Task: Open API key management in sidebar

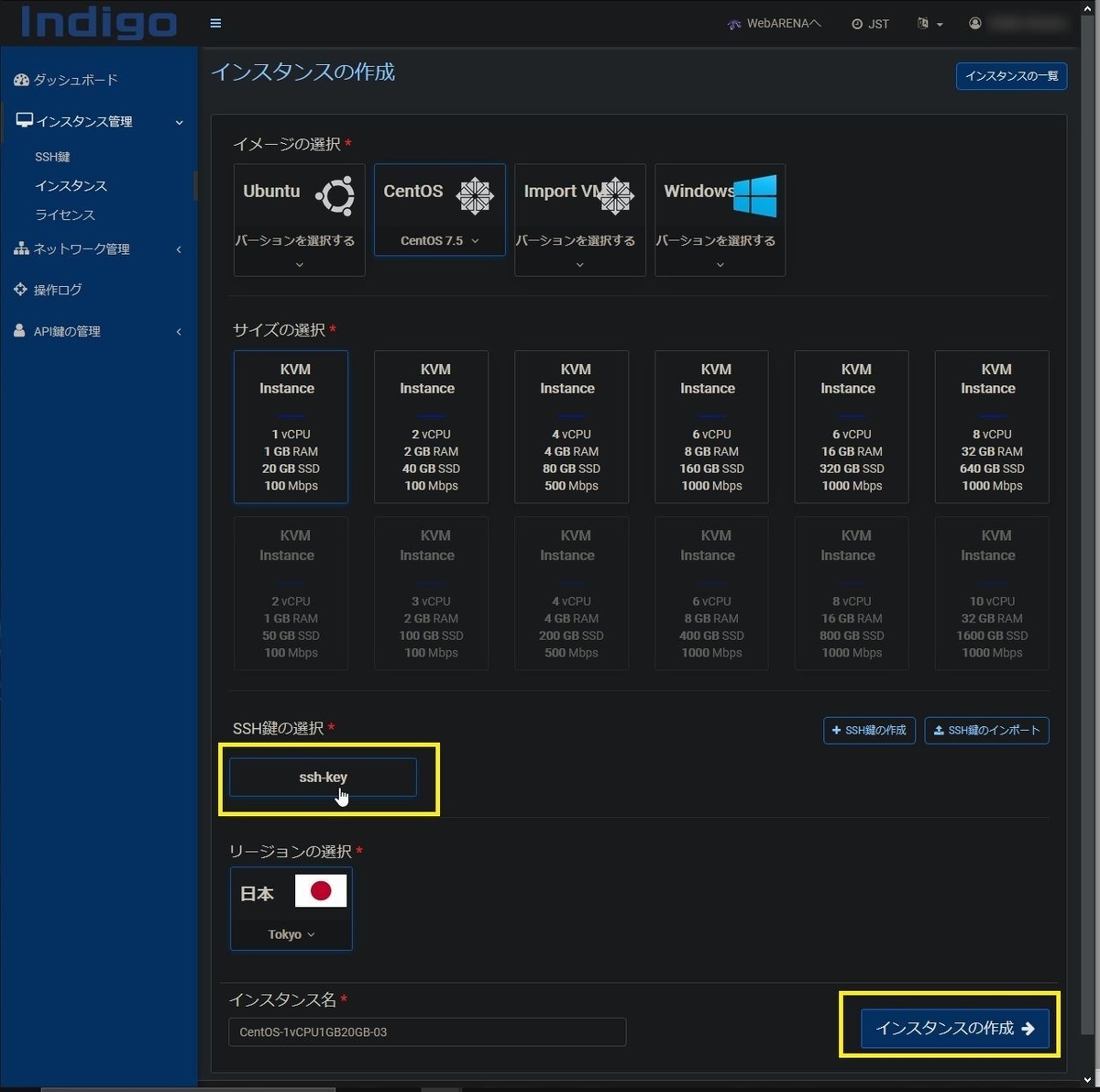Action: coord(69,331)
